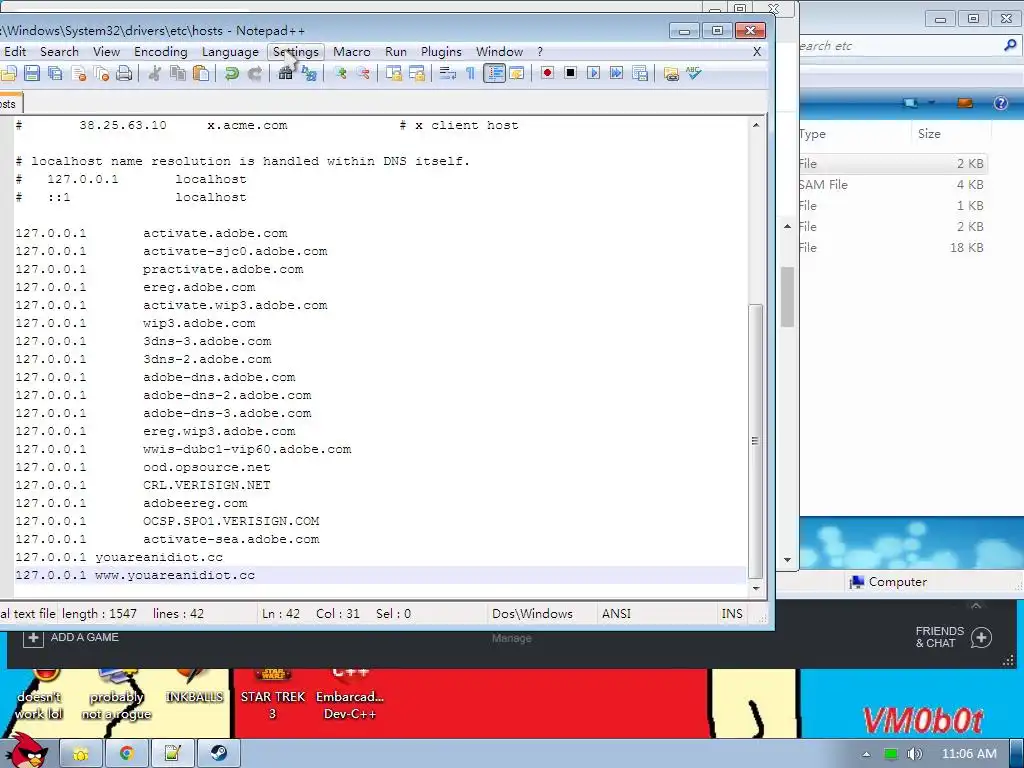Open the Window menu

499,52
